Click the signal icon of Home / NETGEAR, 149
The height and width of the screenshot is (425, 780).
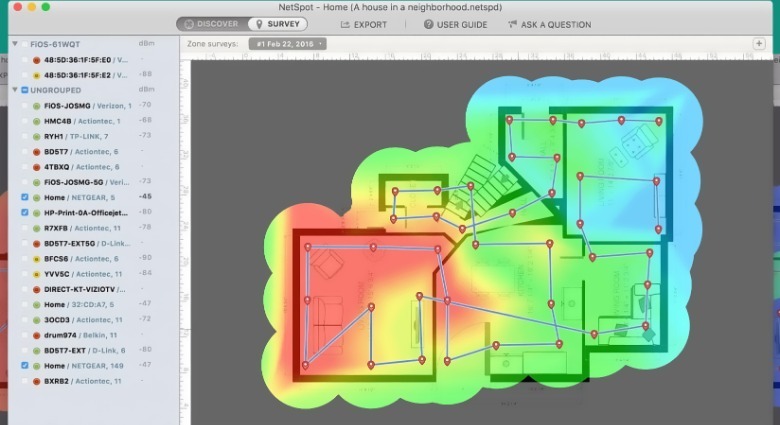pos(36,366)
